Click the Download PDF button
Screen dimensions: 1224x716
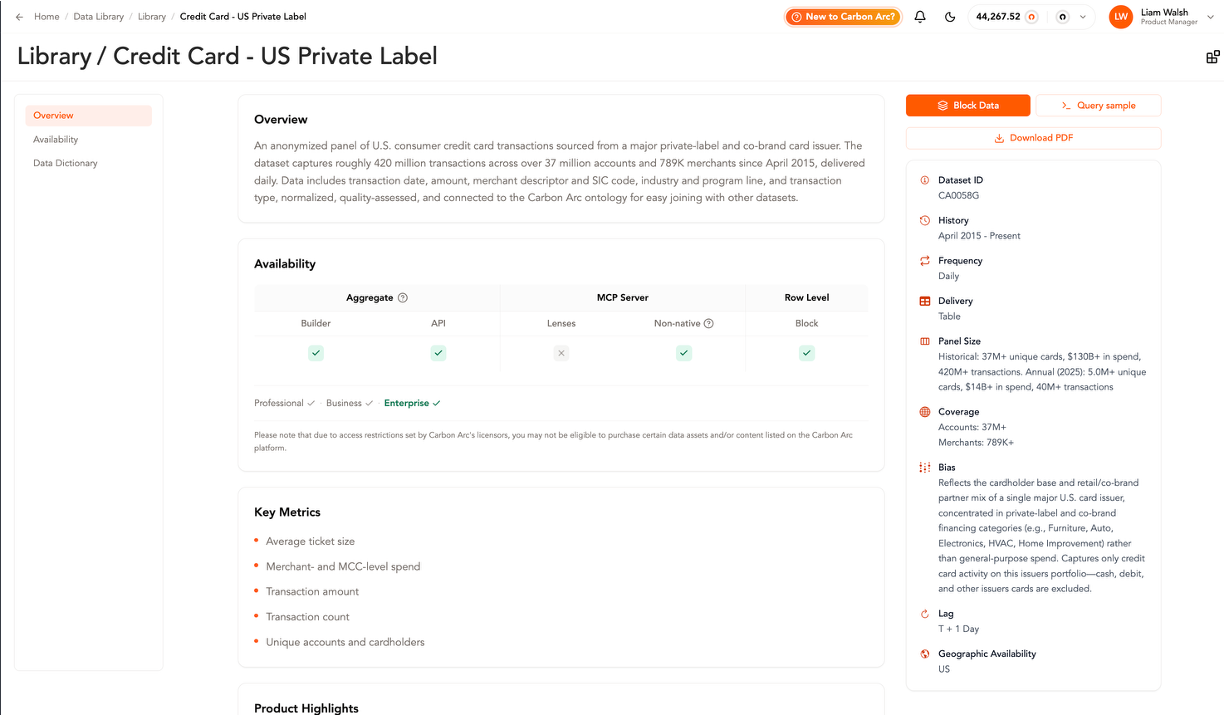[1033, 138]
